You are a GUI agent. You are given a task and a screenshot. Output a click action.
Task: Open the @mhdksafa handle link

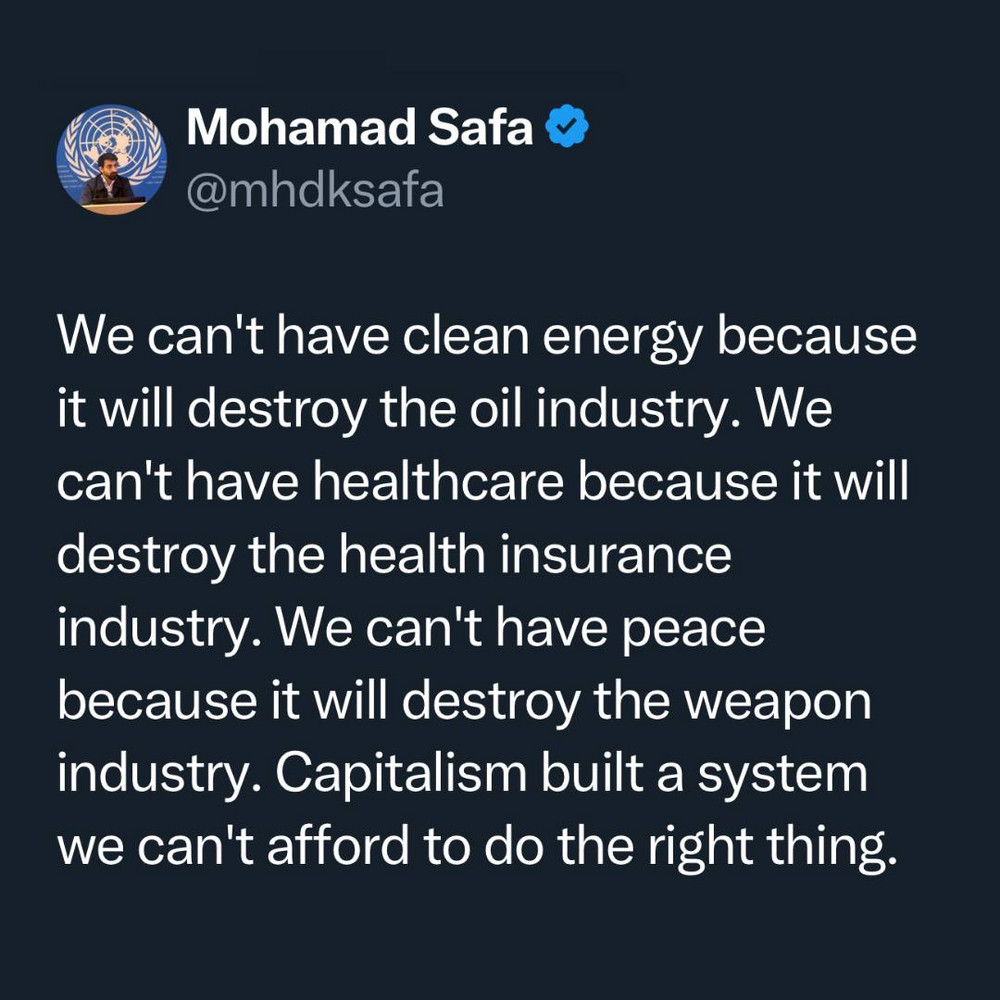pos(315,188)
